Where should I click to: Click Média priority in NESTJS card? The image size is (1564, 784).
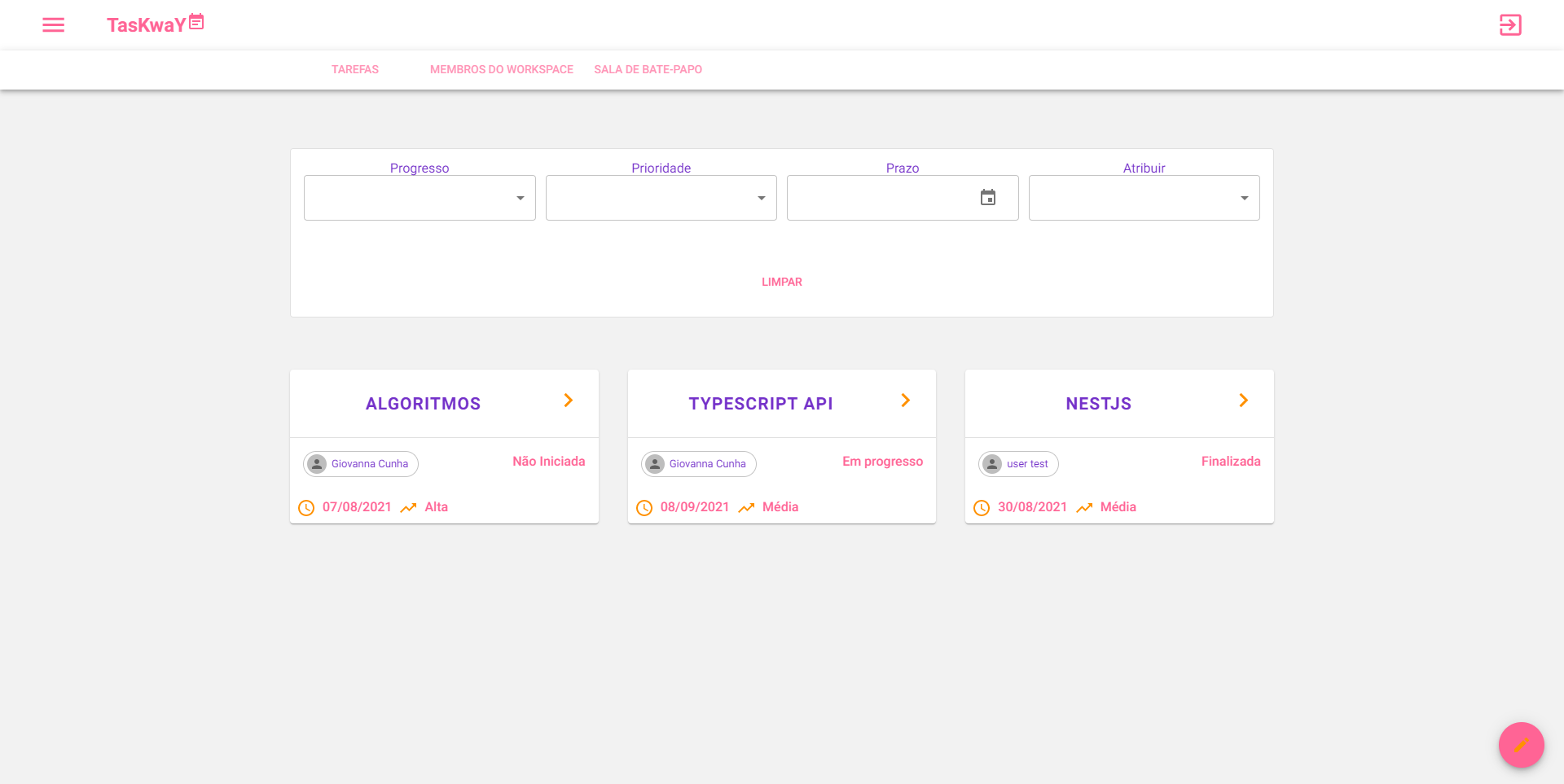click(1118, 507)
